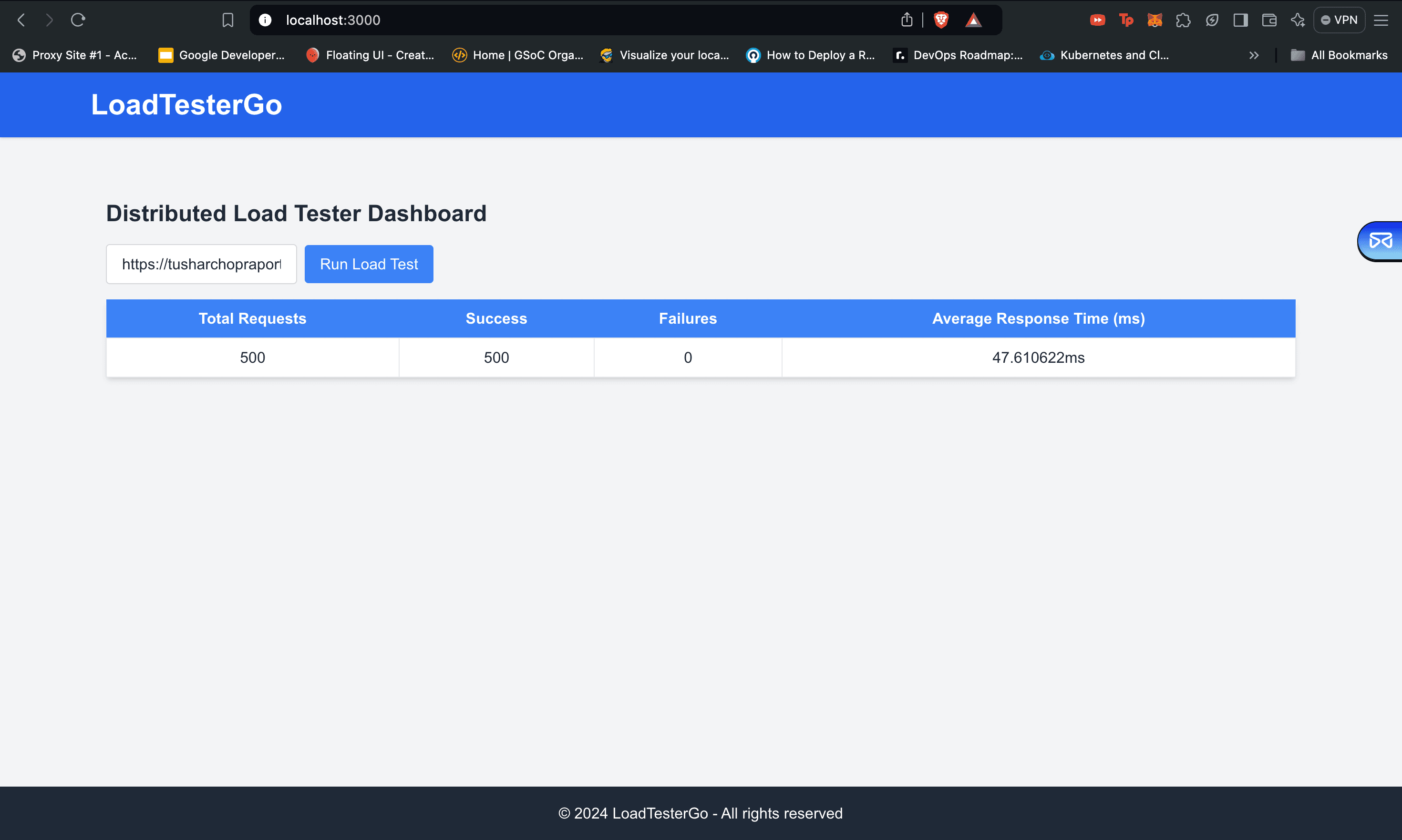Open the floating mail widget on right edge
Screen dimensions: 1402x840
(x=1381, y=241)
